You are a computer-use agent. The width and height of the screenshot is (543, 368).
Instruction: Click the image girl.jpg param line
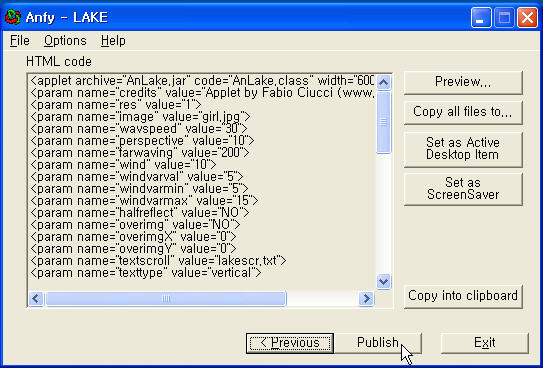140,117
